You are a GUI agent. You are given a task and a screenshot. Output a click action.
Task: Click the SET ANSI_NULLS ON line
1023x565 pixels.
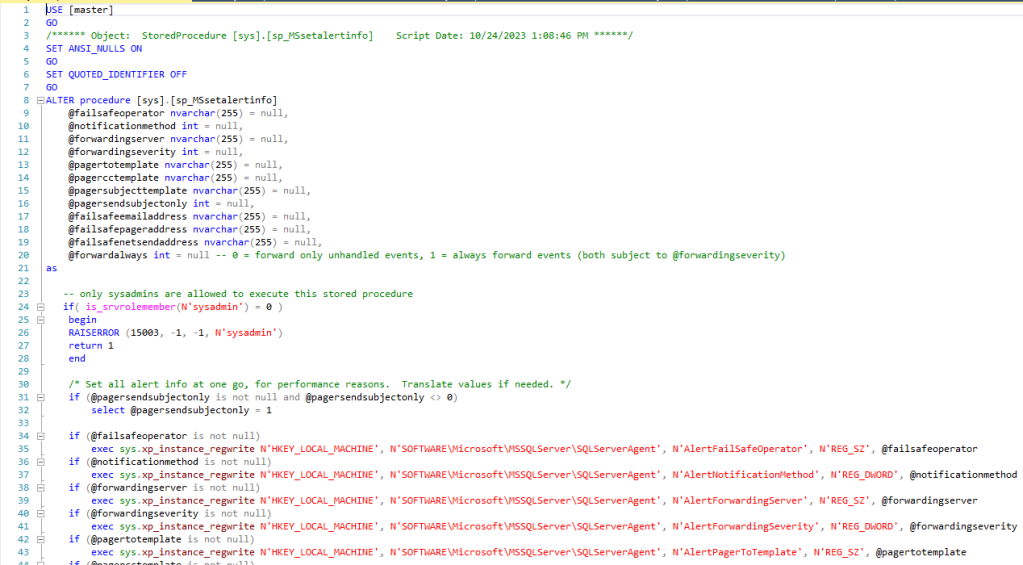coord(94,48)
